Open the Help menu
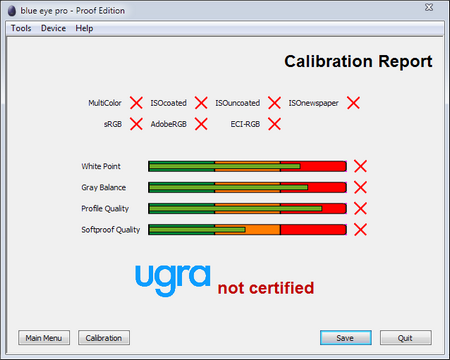The image size is (450, 360). [84, 28]
